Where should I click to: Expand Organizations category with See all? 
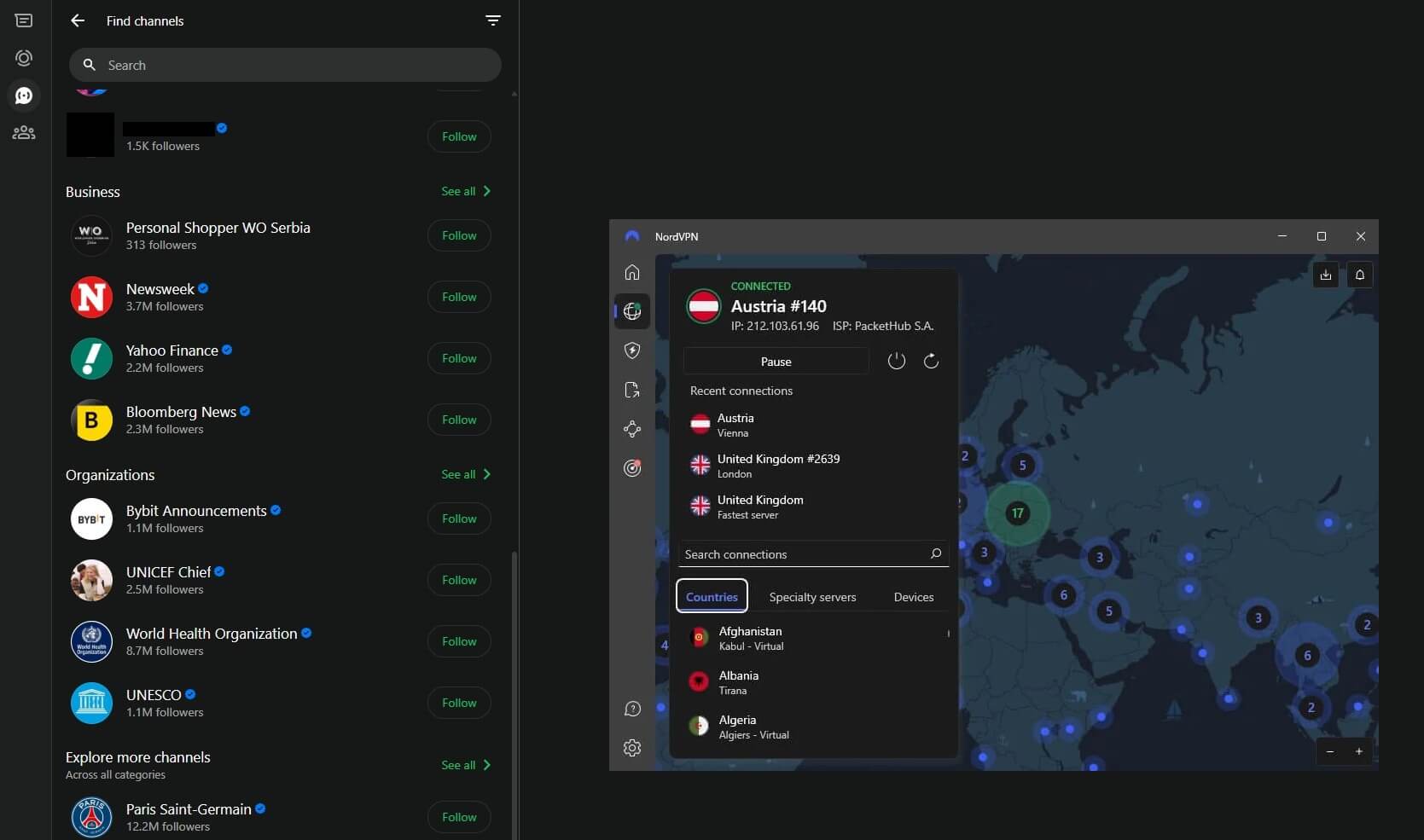(x=466, y=474)
